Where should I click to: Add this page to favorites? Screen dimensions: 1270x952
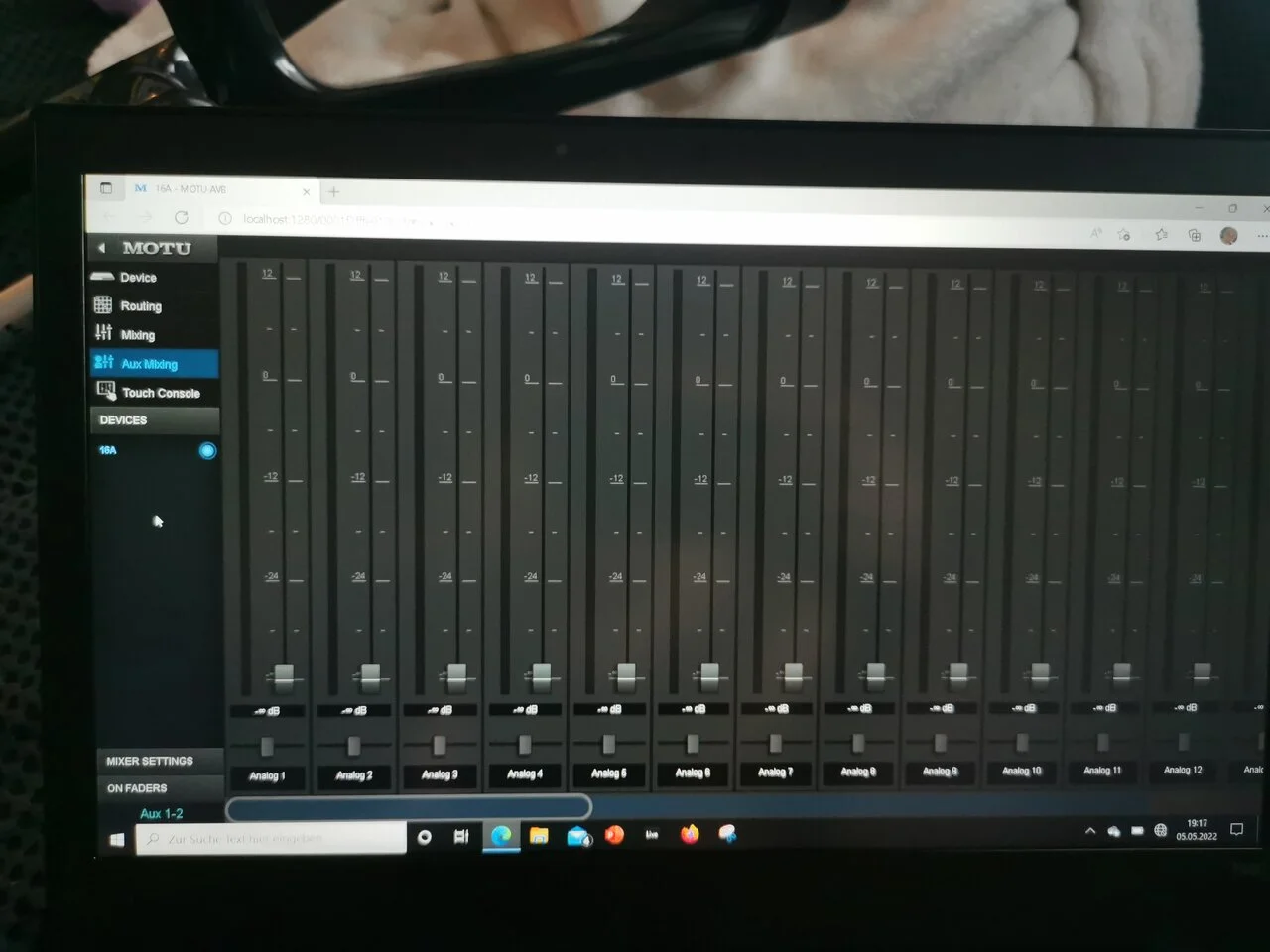pos(1124,234)
